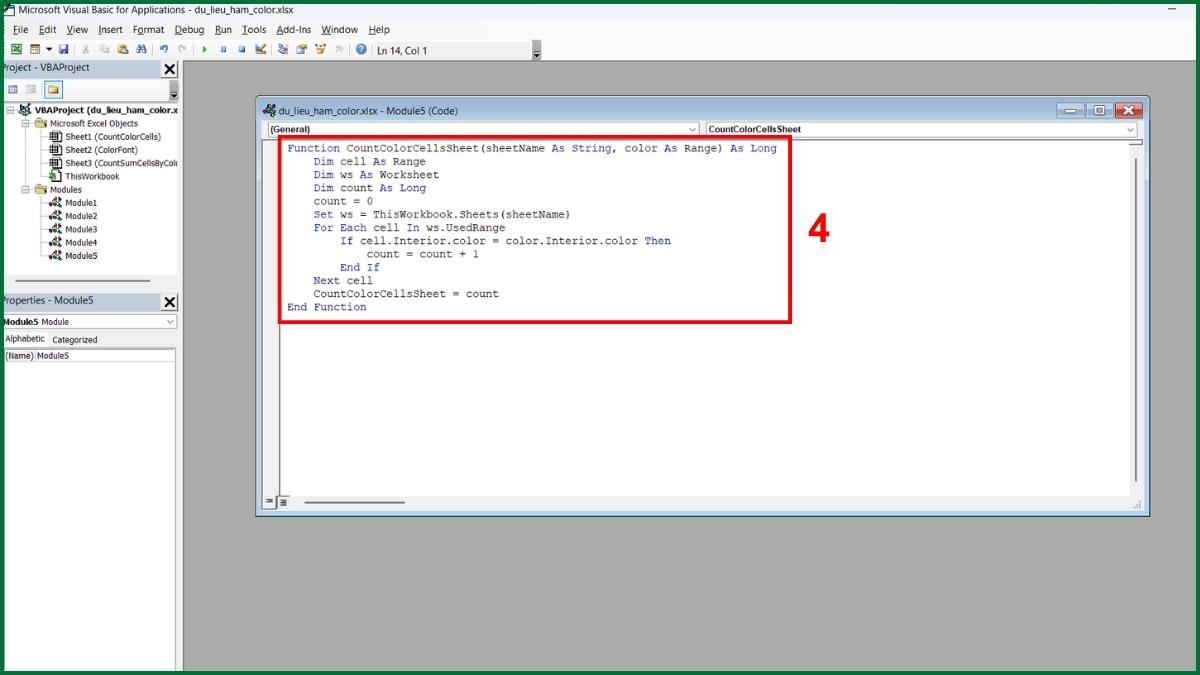Select Module1 in project tree
1200x675 pixels.
[81, 203]
